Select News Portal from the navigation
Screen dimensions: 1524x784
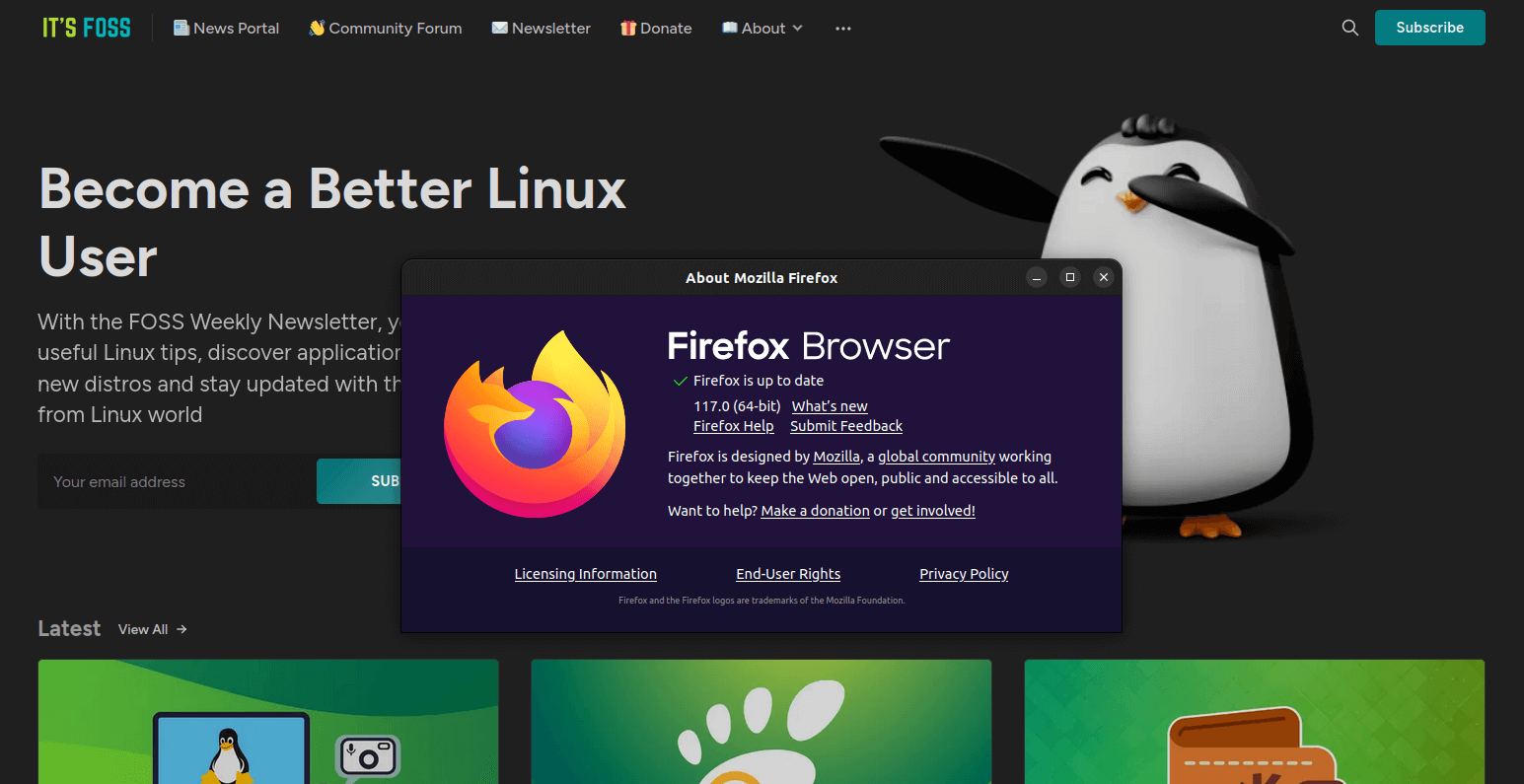click(x=236, y=28)
